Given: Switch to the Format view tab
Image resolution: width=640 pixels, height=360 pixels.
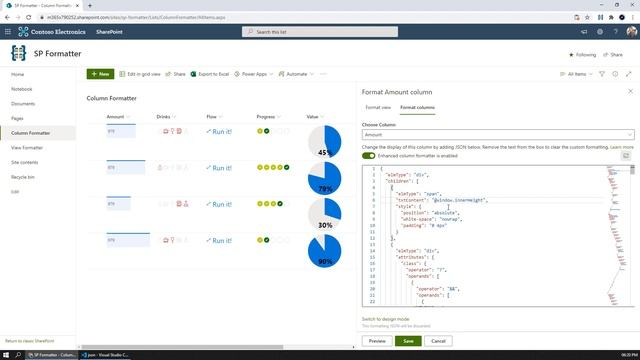Looking at the screenshot, I should [x=378, y=107].
